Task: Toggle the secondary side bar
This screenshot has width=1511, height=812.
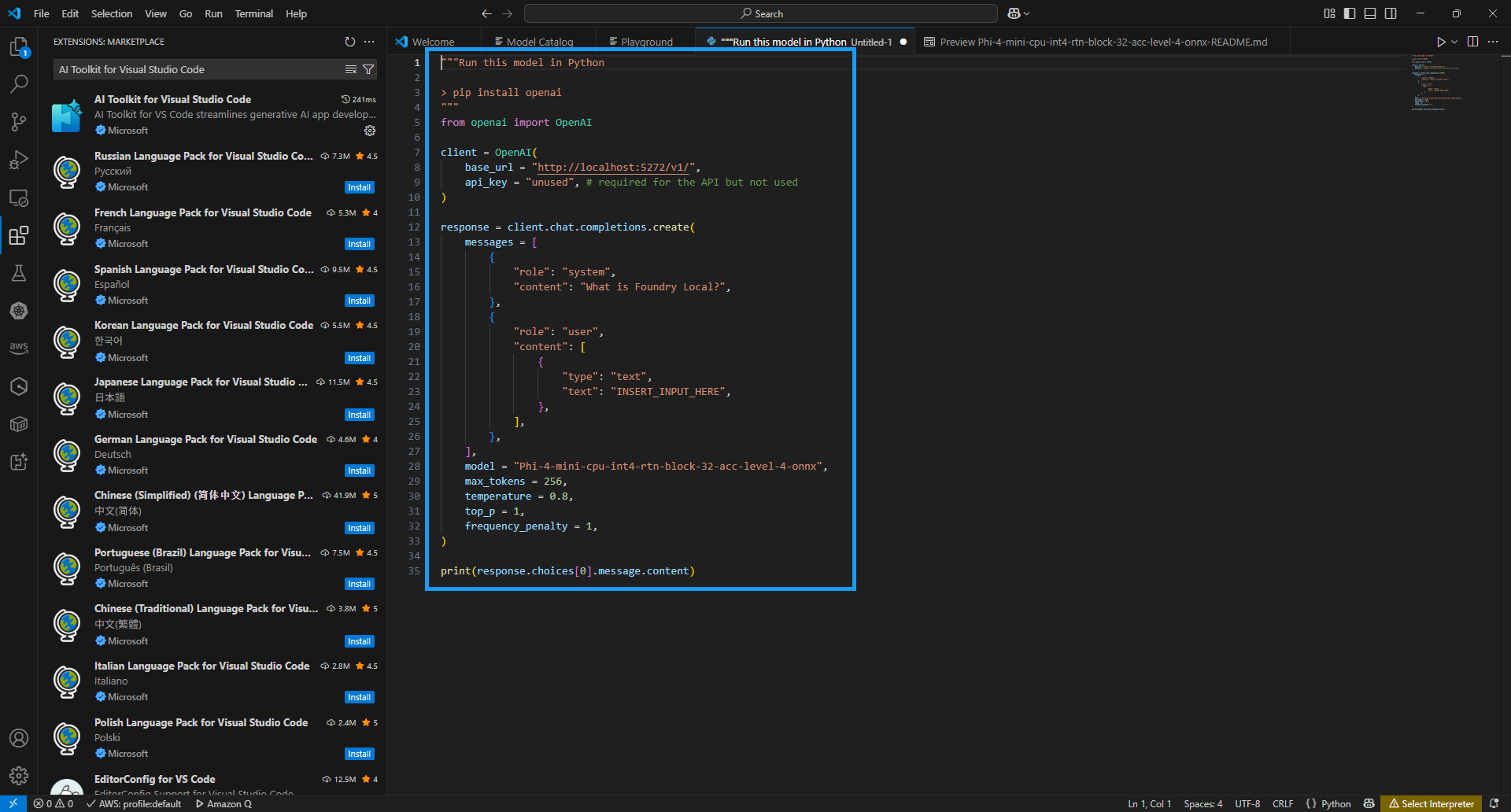Action: (1391, 13)
